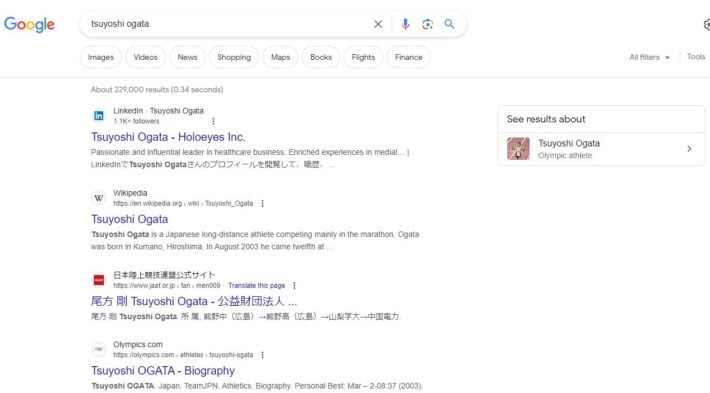Image resolution: width=710 pixels, height=393 pixels.
Task: Switch to News results
Action: click(x=187, y=57)
